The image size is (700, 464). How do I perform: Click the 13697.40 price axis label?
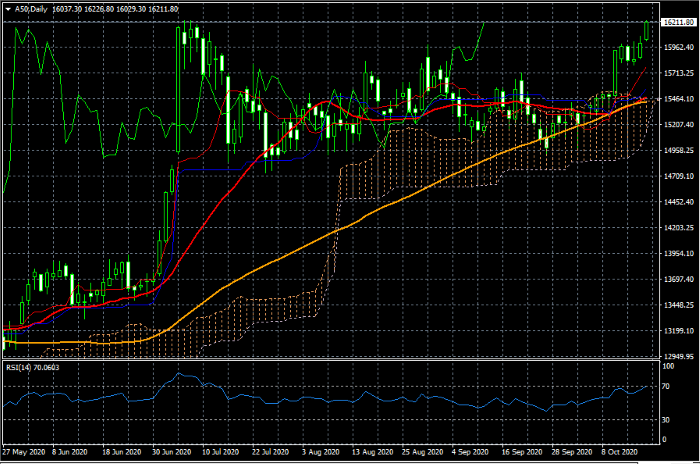click(x=679, y=280)
